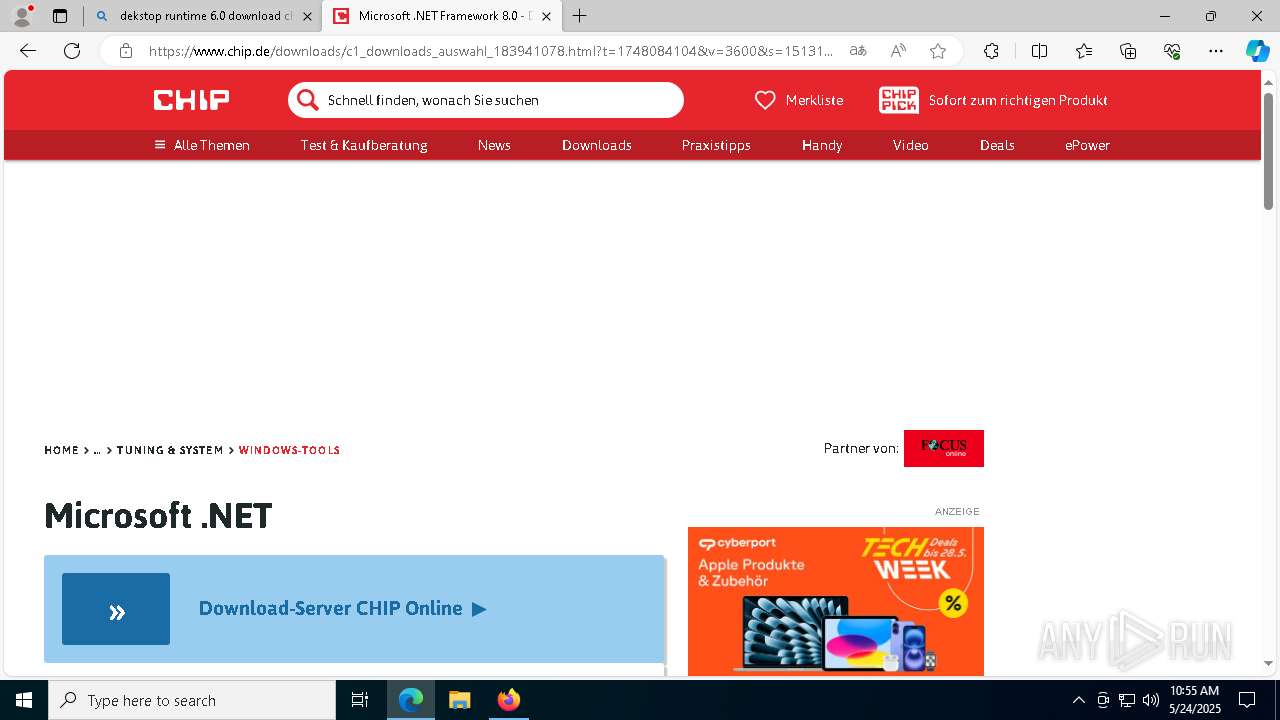Open the tab actions menu icon

click(x=60, y=16)
